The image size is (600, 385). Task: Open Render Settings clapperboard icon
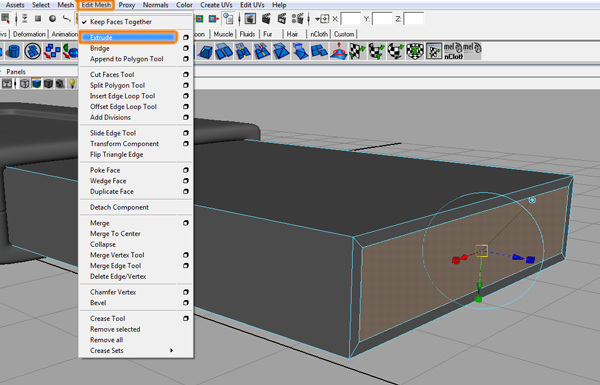click(297, 18)
